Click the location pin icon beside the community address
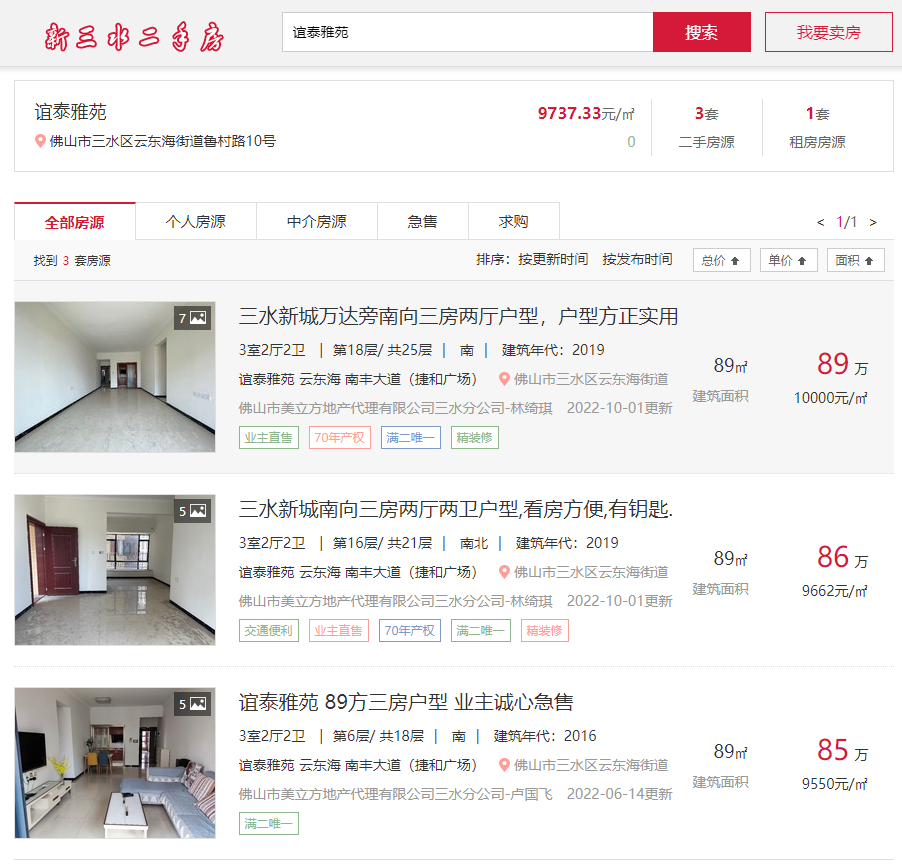902x865 pixels. click(41, 142)
